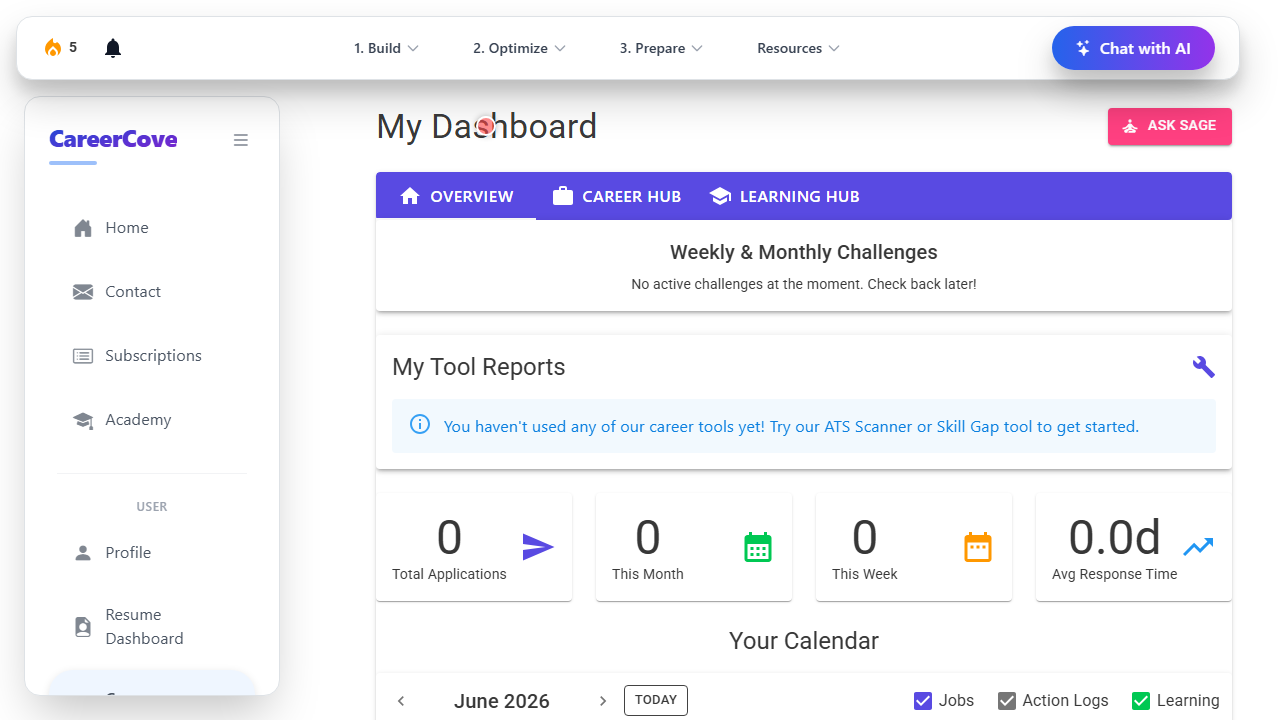
Task: Click the My Tool Reports heading
Action: click(x=479, y=367)
